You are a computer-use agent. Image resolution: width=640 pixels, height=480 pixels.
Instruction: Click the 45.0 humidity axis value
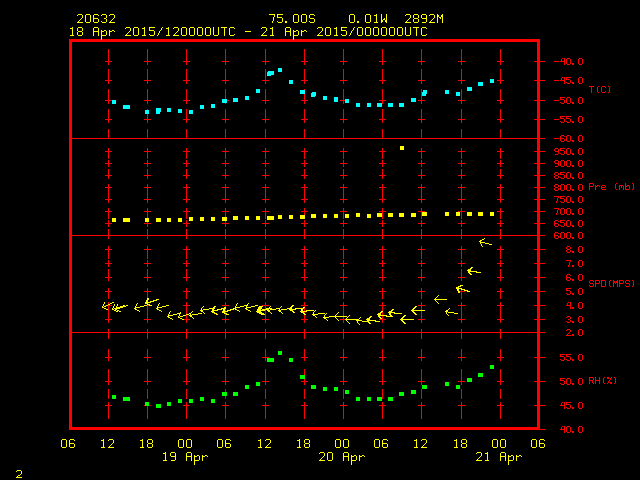pos(571,406)
